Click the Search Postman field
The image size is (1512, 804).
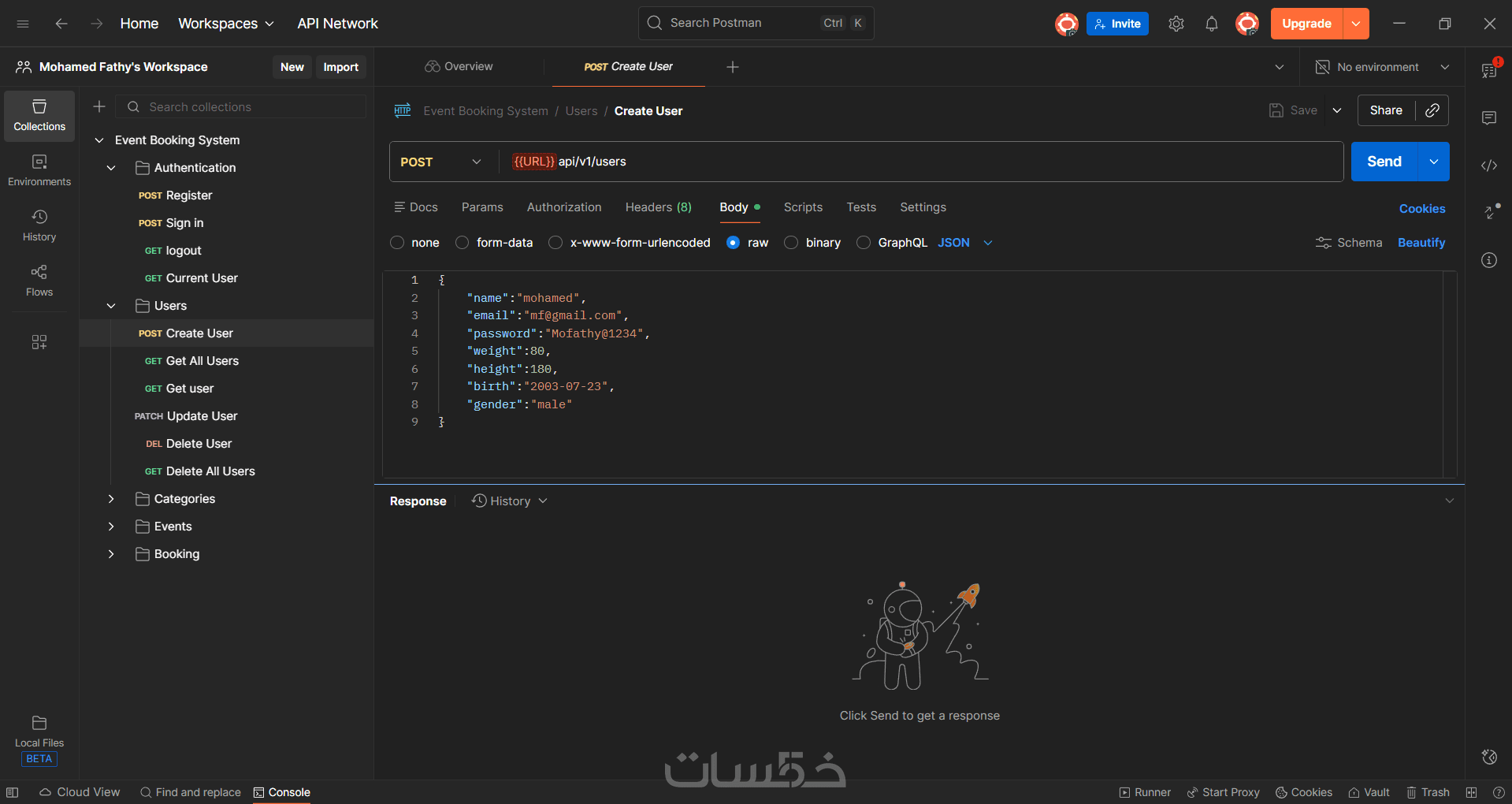point(756,24)
